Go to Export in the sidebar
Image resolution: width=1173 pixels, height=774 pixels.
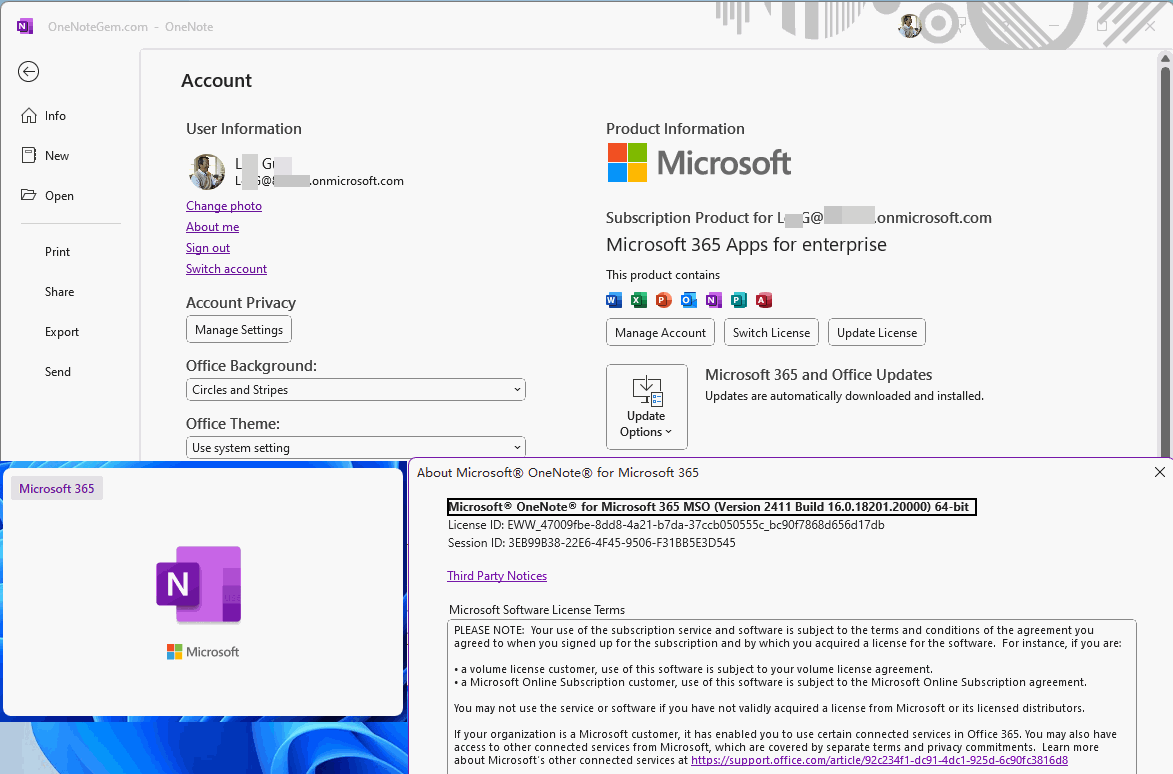61,332
